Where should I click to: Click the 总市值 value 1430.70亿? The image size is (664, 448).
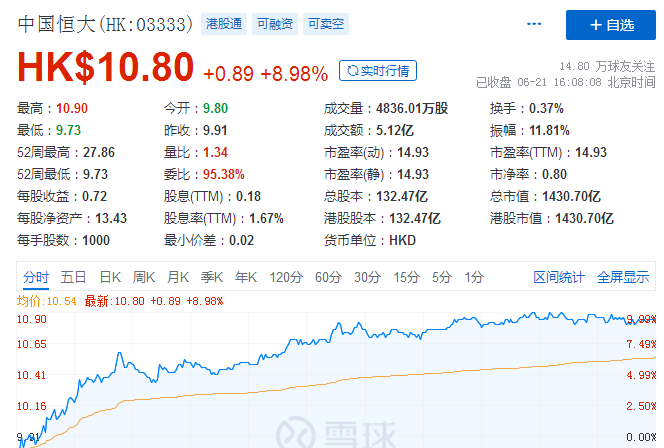571,196
